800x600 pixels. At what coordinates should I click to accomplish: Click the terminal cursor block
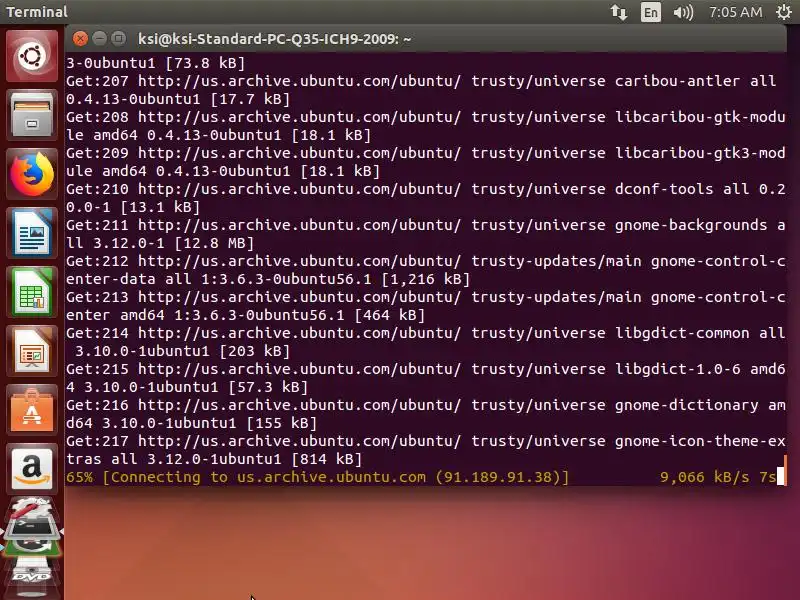tap(780, 477)
